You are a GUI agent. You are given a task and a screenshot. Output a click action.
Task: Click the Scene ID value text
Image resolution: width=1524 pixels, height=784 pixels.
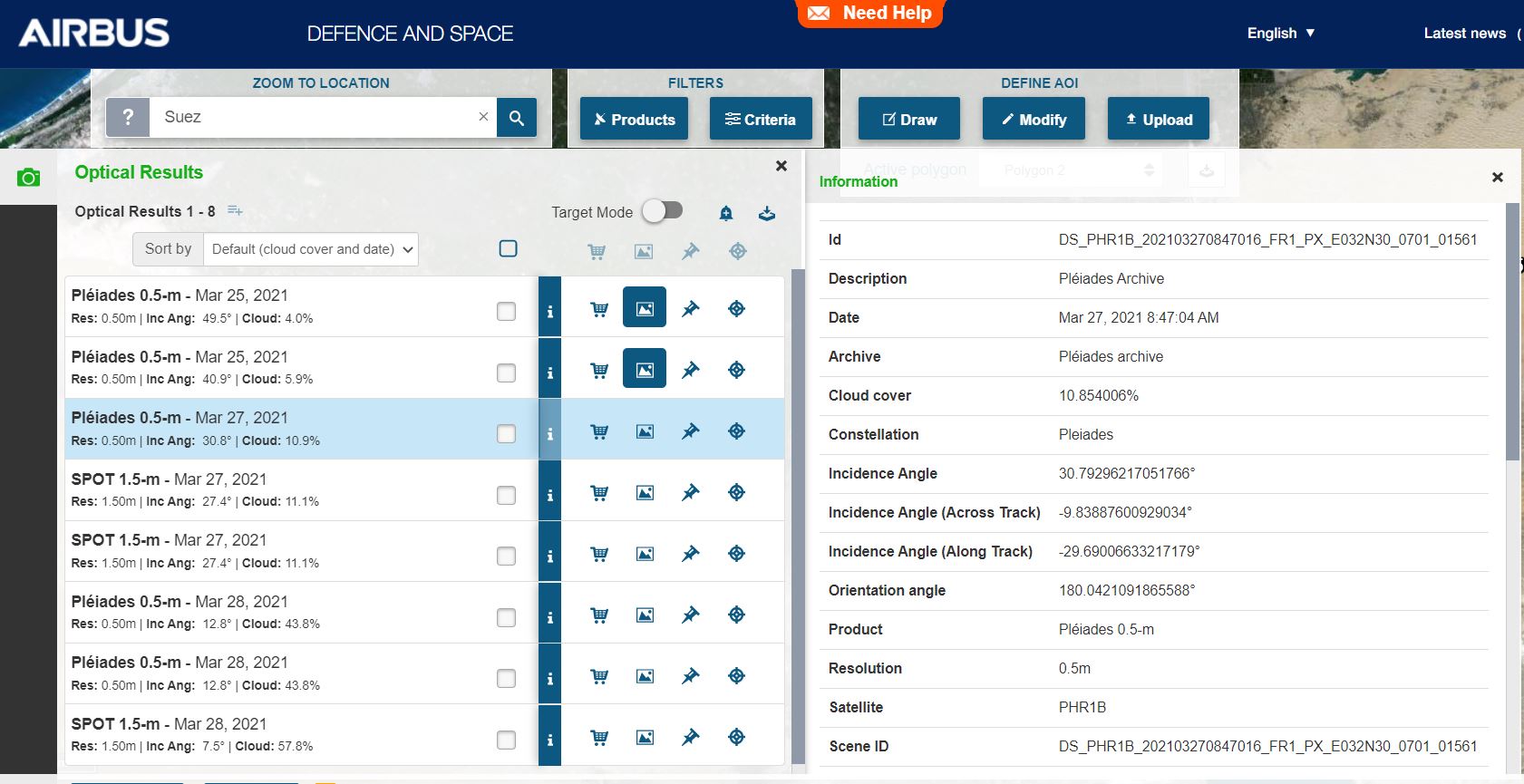[x=1268, y=746]
